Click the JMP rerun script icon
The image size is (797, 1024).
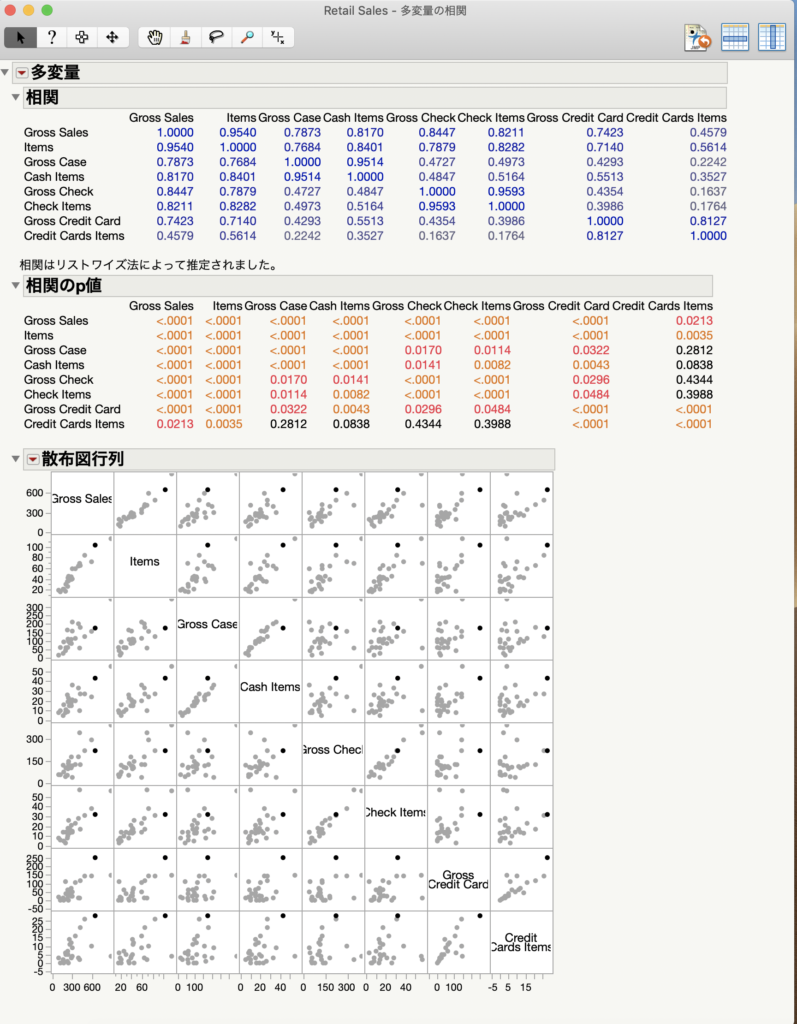697,37
